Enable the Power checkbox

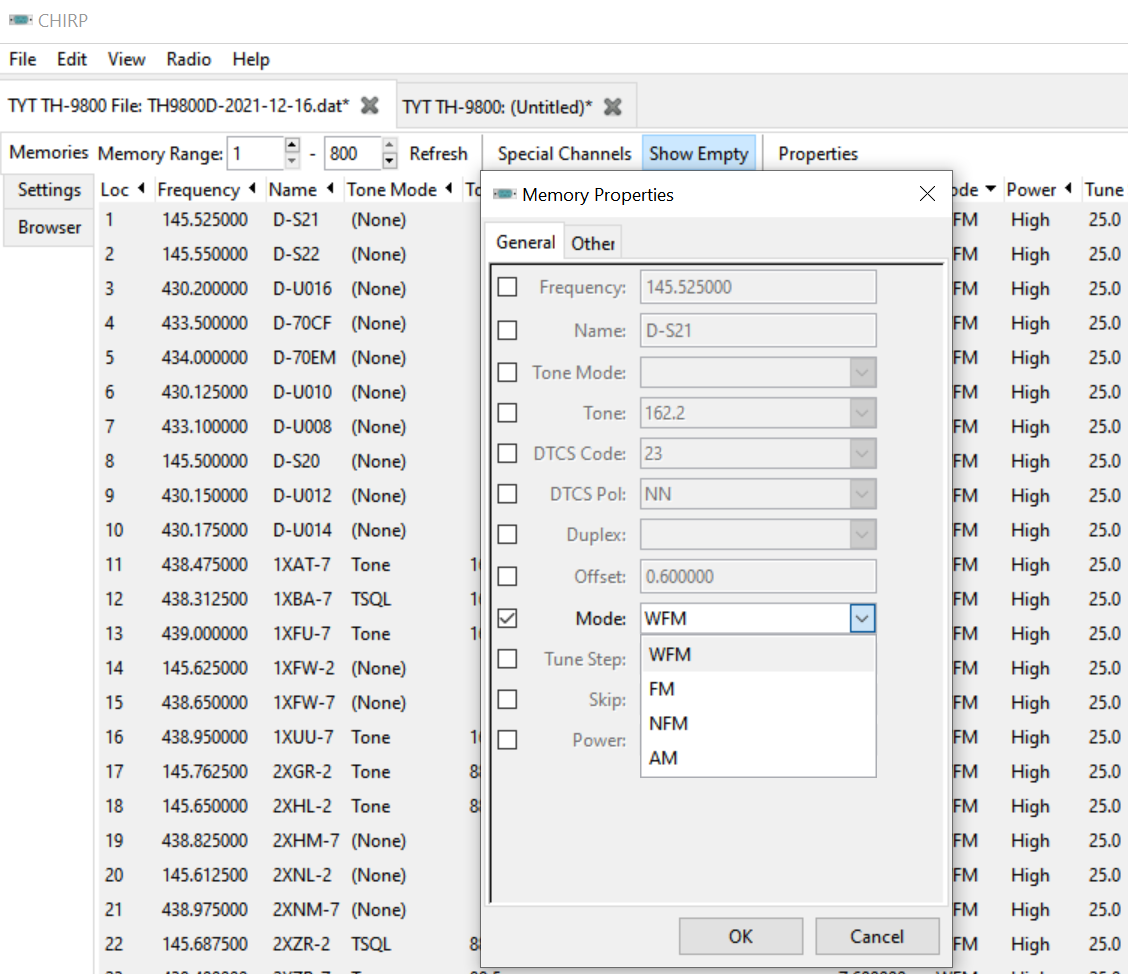[x=507, y=739]
